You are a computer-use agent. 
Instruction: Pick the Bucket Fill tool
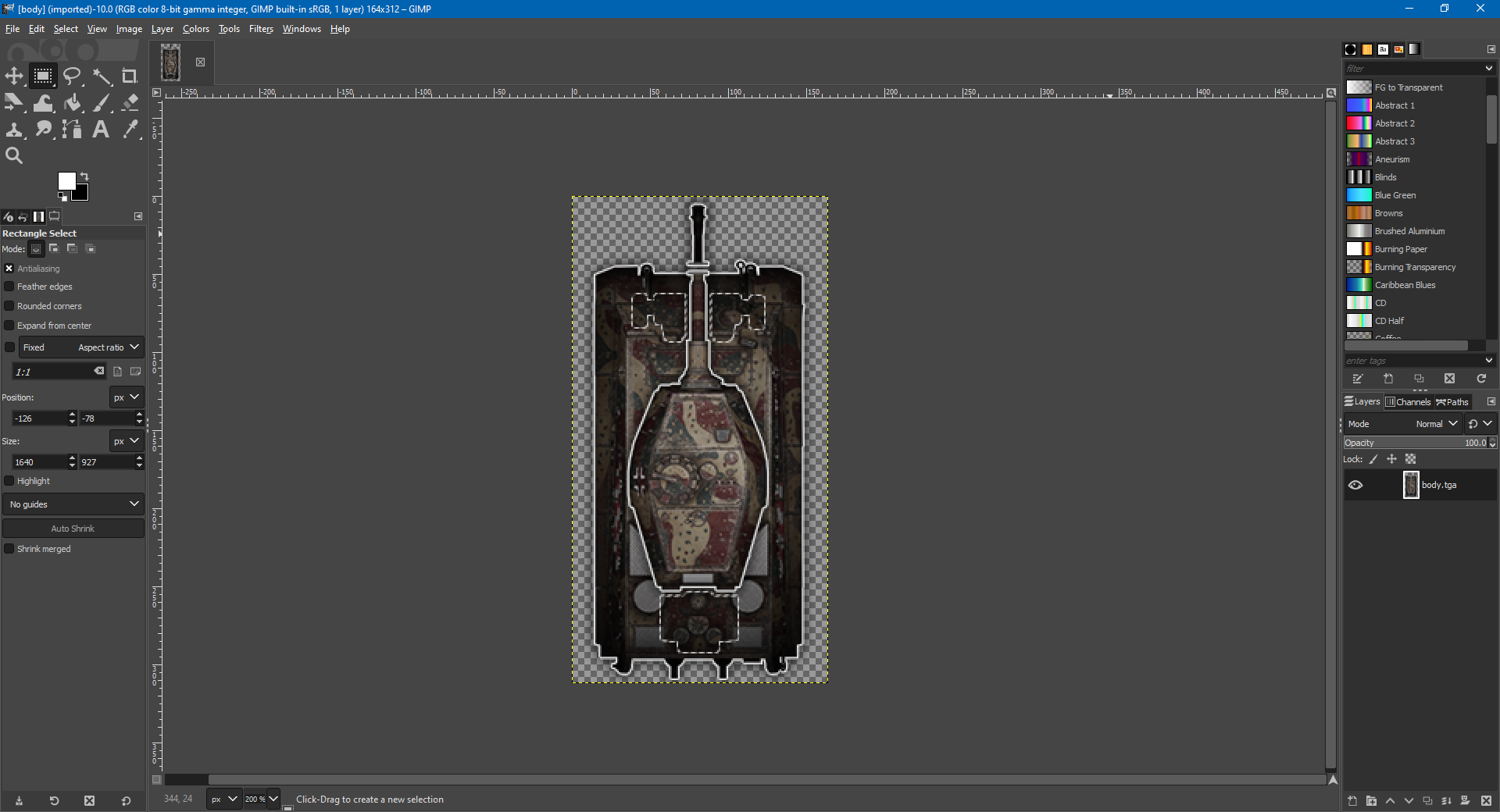73,103
